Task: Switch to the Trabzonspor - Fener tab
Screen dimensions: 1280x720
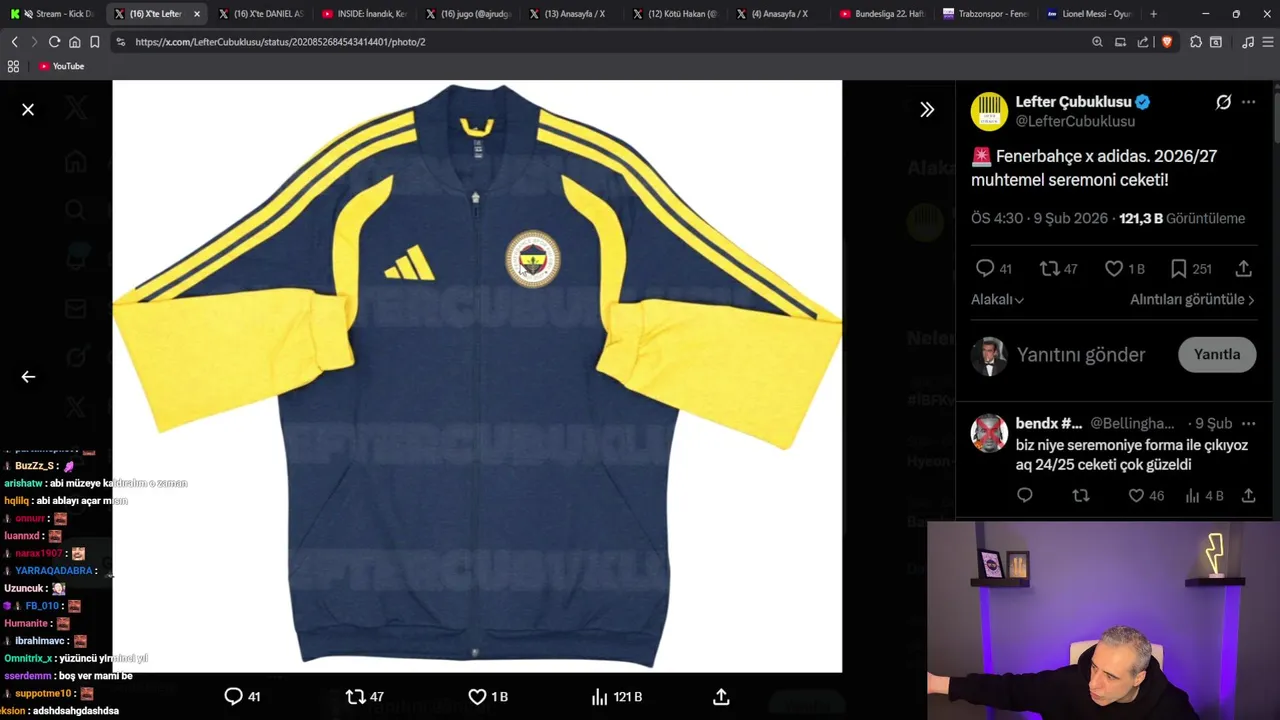Action: tap(986, 14)
